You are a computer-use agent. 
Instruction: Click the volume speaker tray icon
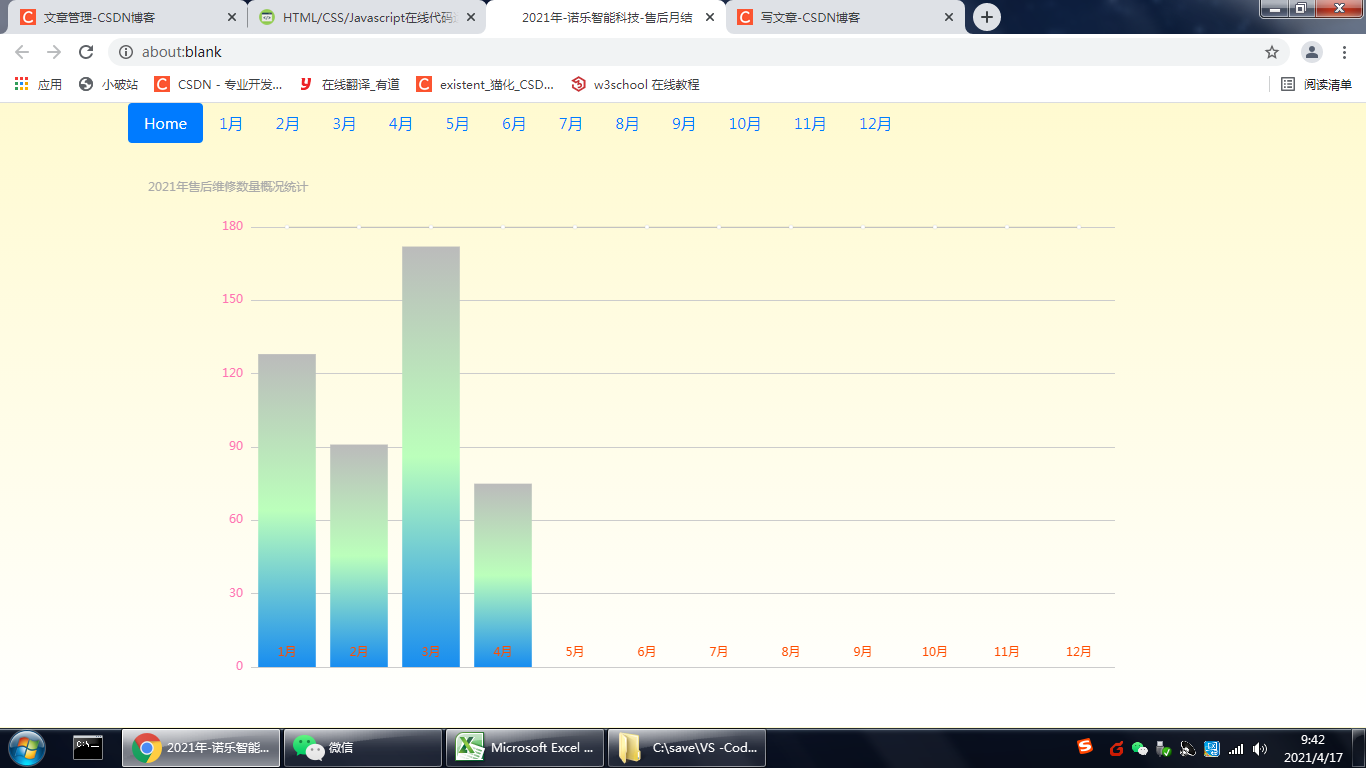pos(1260,748)
